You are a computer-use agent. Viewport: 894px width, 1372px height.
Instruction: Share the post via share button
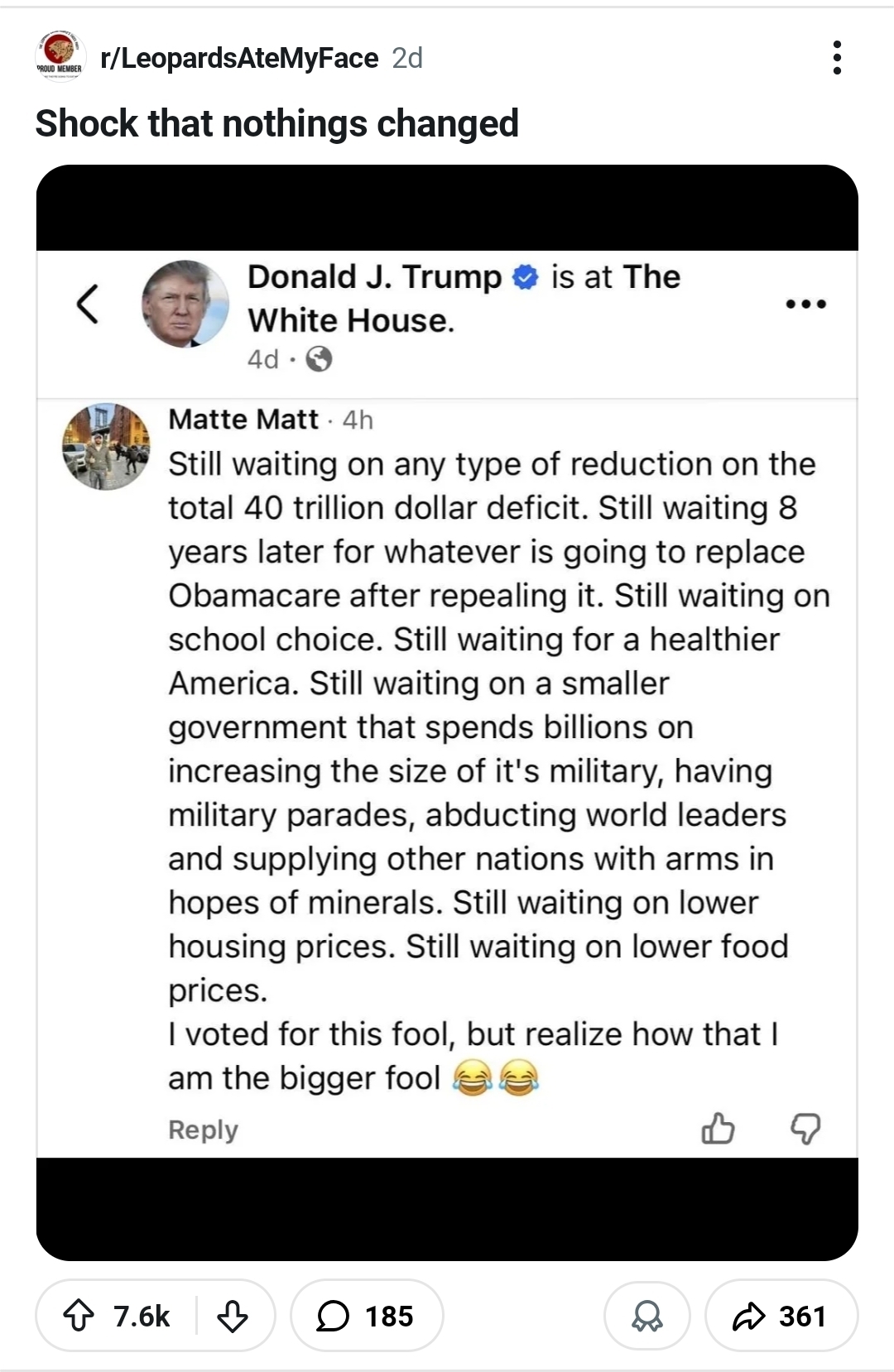click(x=781, y=1316)
